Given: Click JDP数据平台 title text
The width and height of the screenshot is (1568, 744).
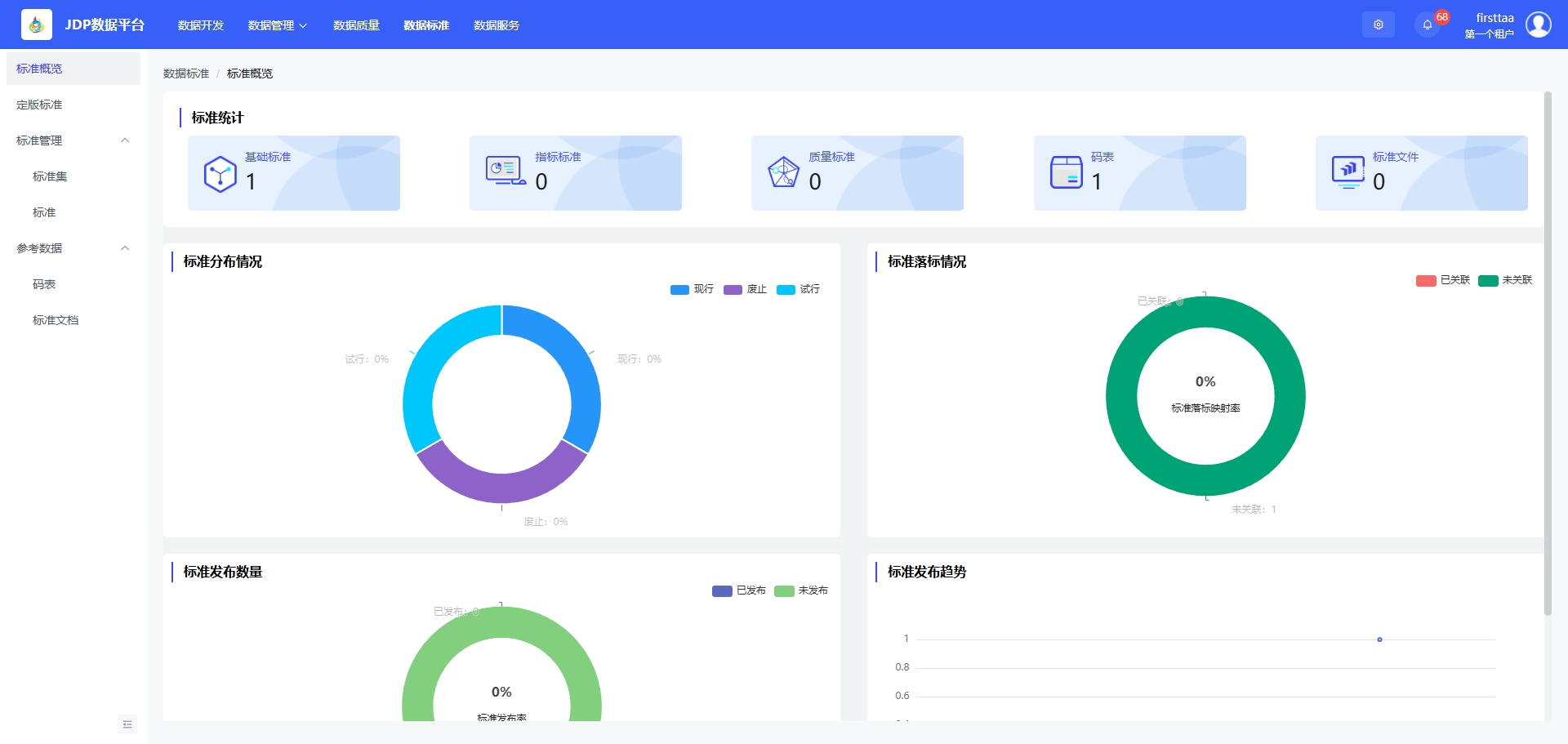Looking at the screenshot, I should click(x=105, y=25).
